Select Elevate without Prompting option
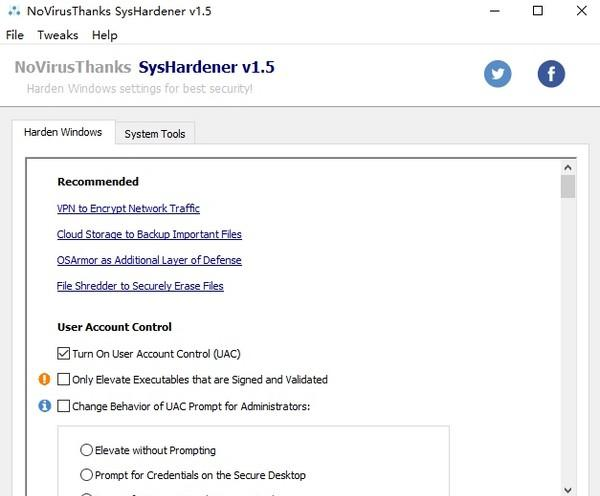600x496 pixels. 87,450
